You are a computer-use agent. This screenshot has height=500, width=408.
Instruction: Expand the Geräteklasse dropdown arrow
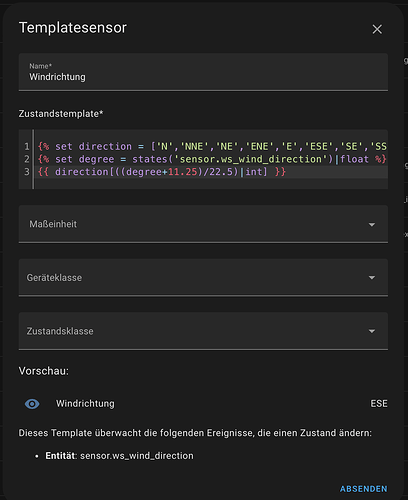coord(372,277)
